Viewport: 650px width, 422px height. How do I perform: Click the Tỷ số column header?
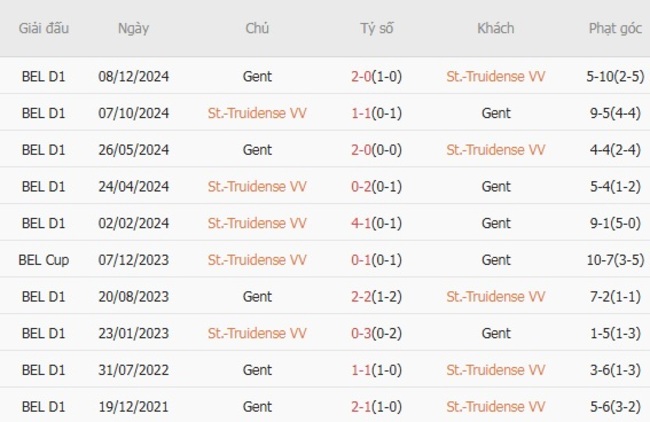pyautogui.click(x=377, y=28)
